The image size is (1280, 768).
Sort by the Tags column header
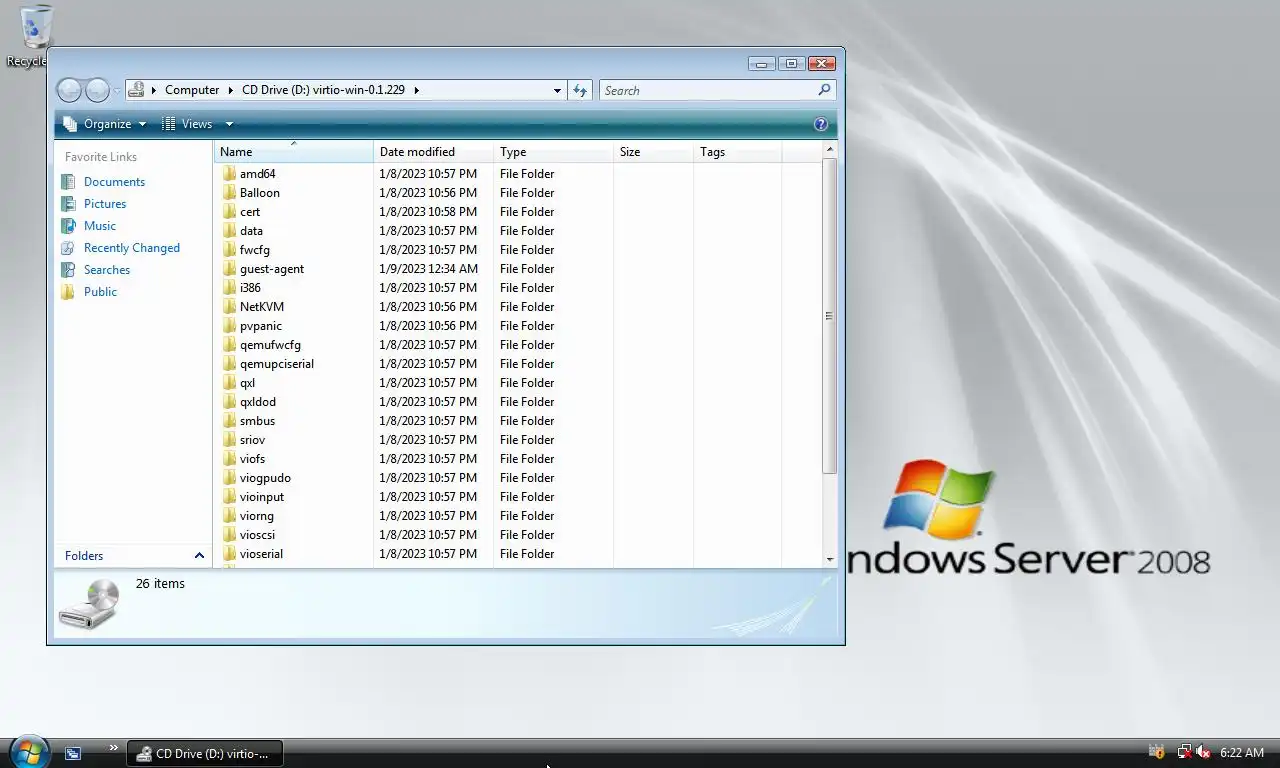[738, 152]
